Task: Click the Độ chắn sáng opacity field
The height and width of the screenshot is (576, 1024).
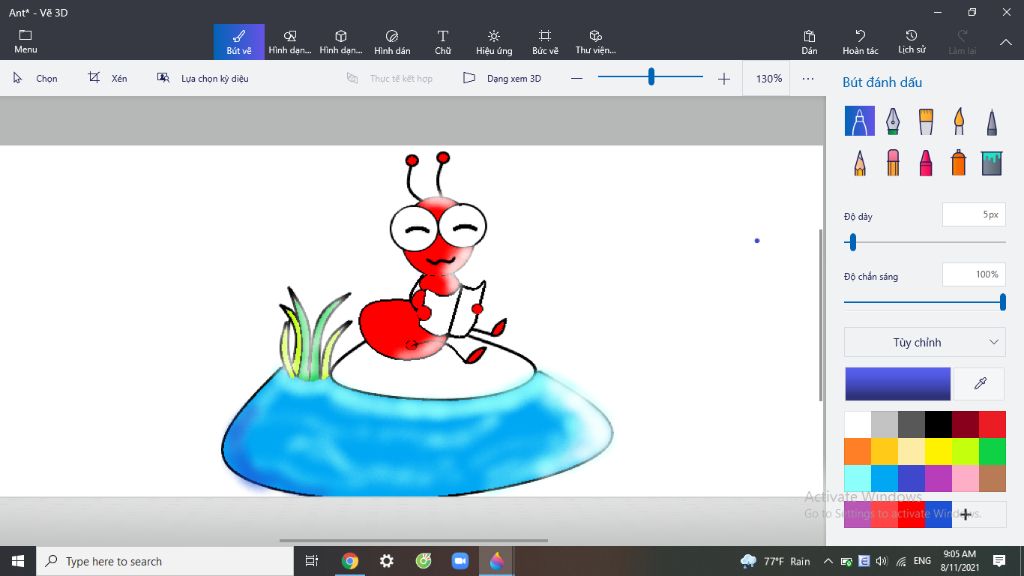Action: click(x=974, y=274)
